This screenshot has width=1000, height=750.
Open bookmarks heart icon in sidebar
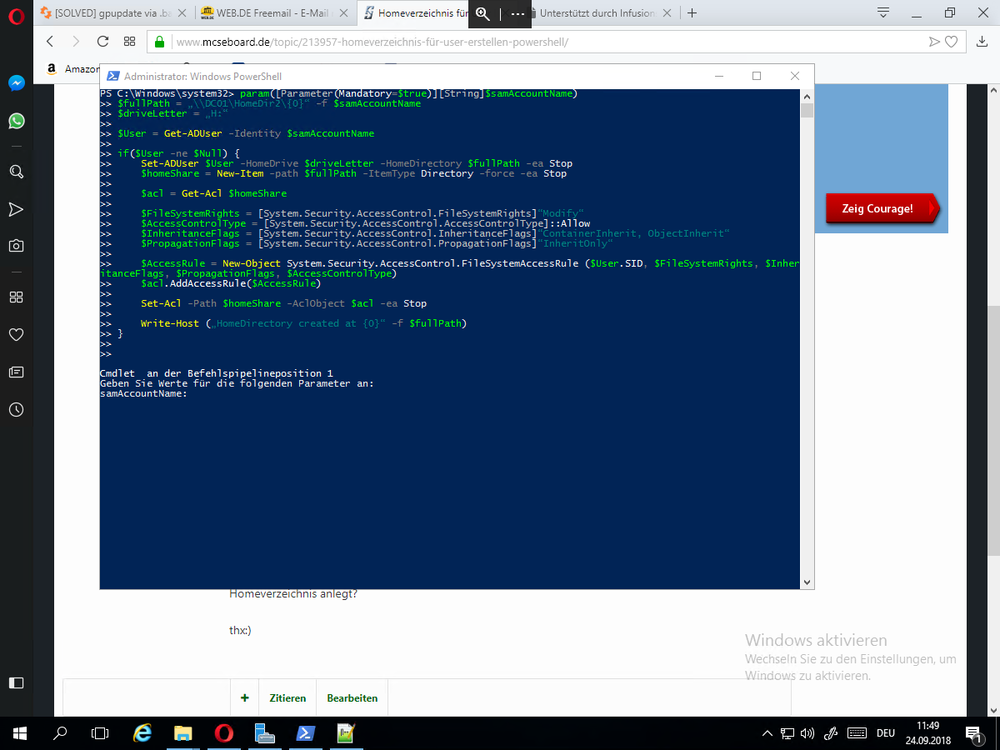tap(16, 334)
